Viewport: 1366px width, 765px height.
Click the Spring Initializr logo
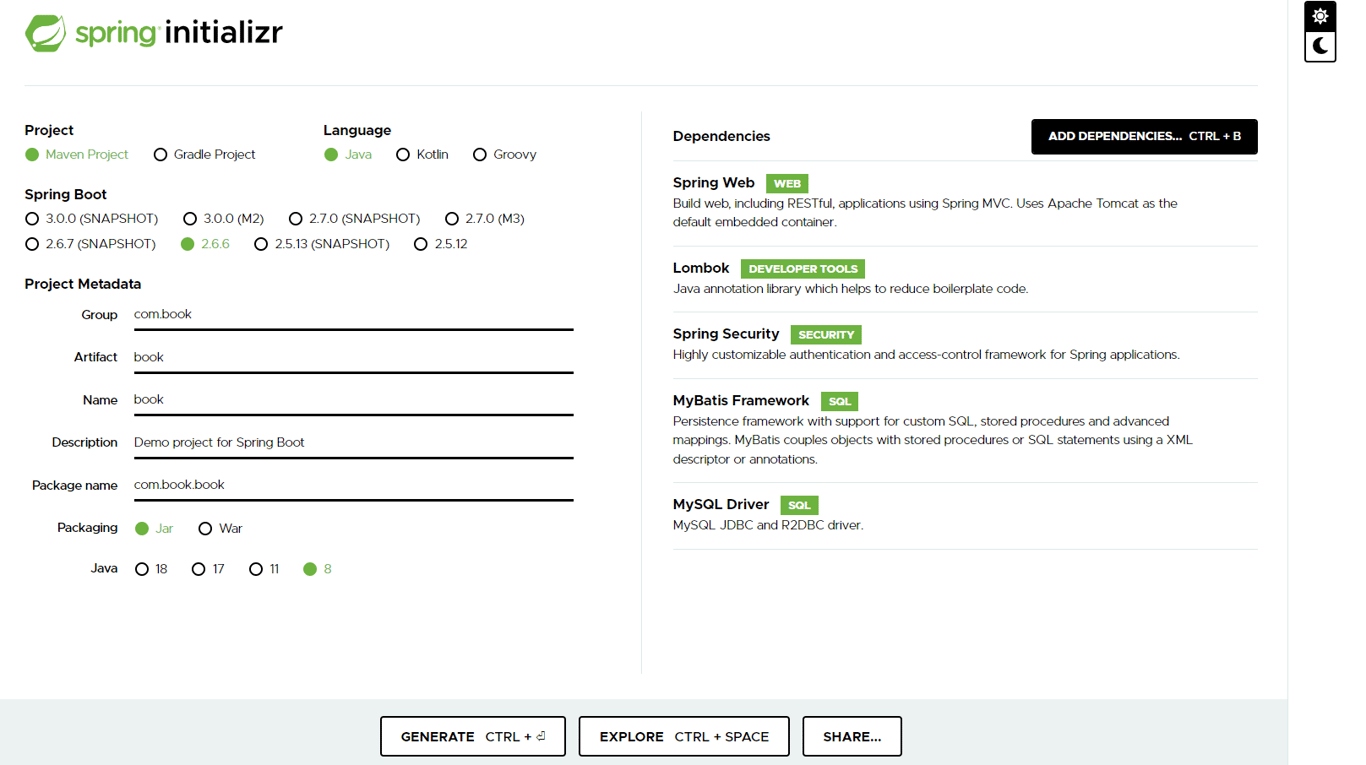(x=154, y=33)
